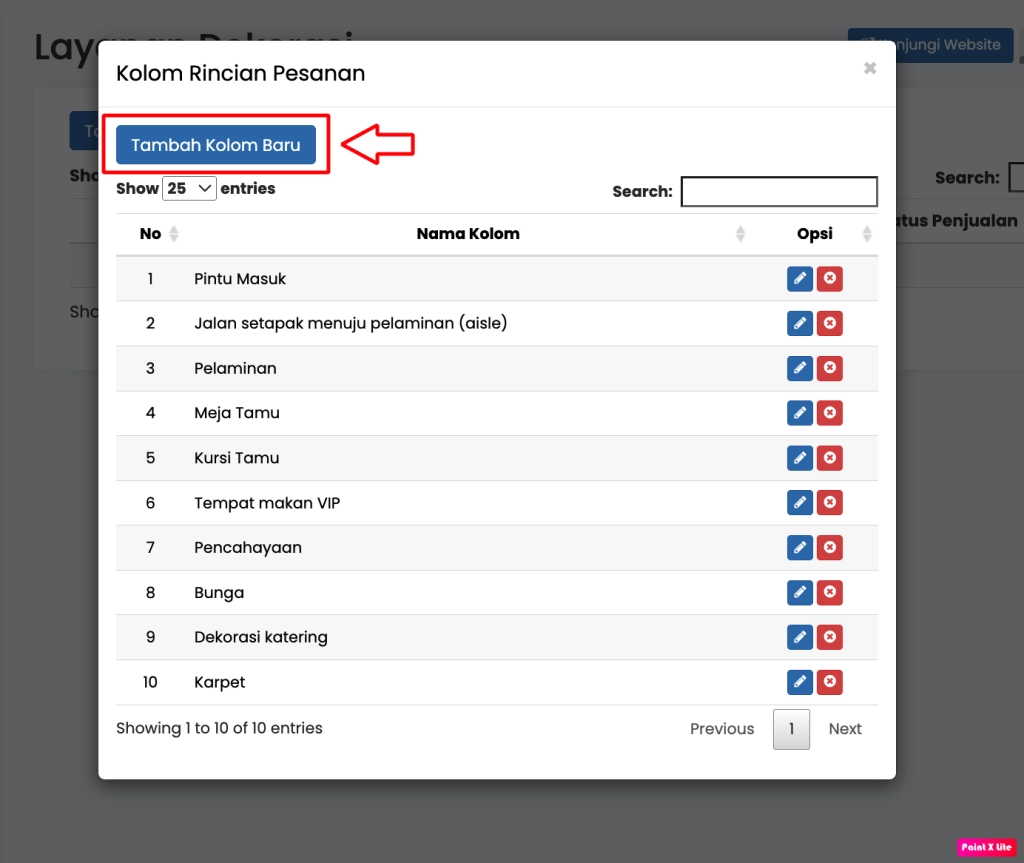Edit the Pencahayaan entry

(x=799, y=548)
